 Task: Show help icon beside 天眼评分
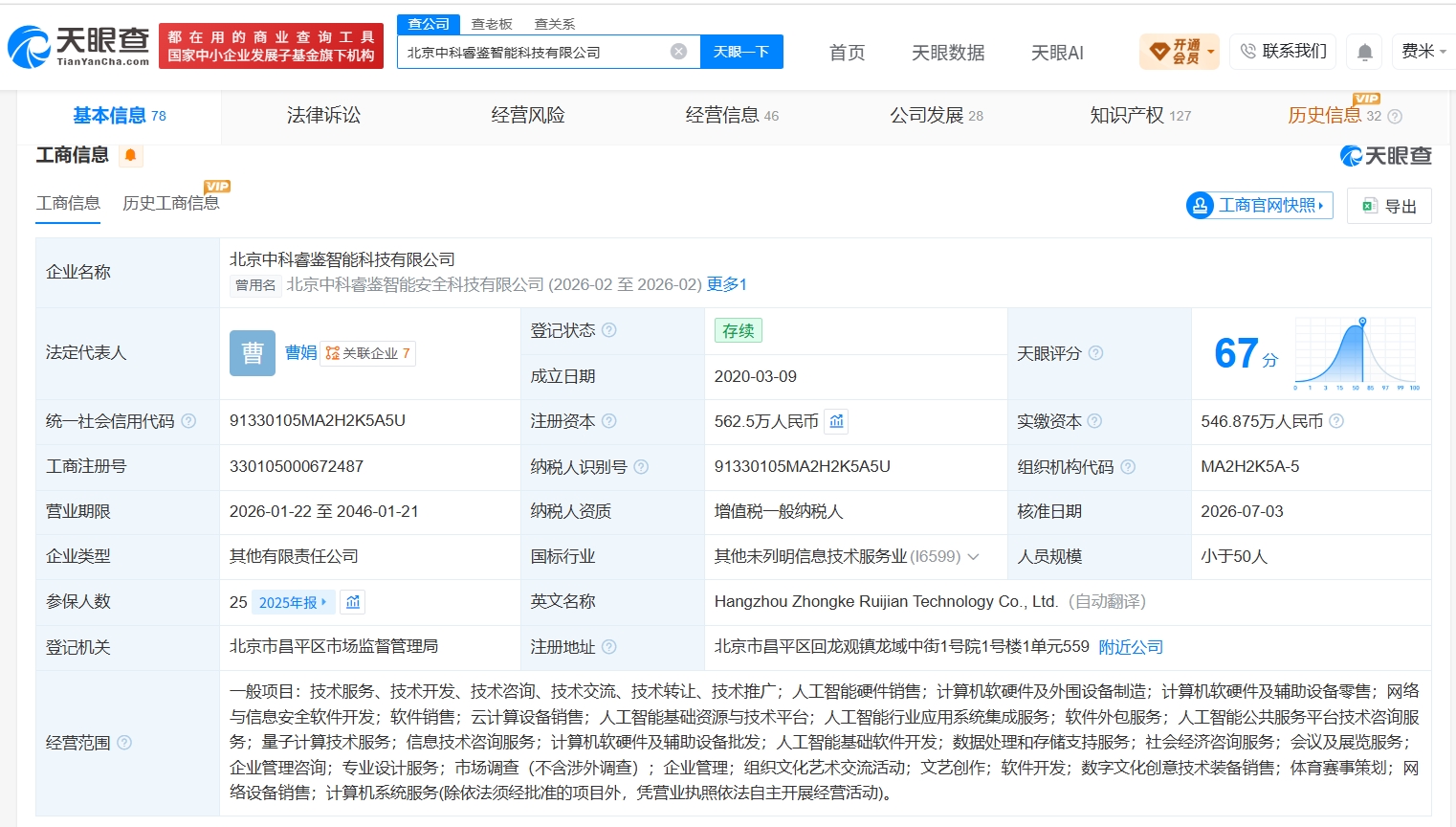1096,353
